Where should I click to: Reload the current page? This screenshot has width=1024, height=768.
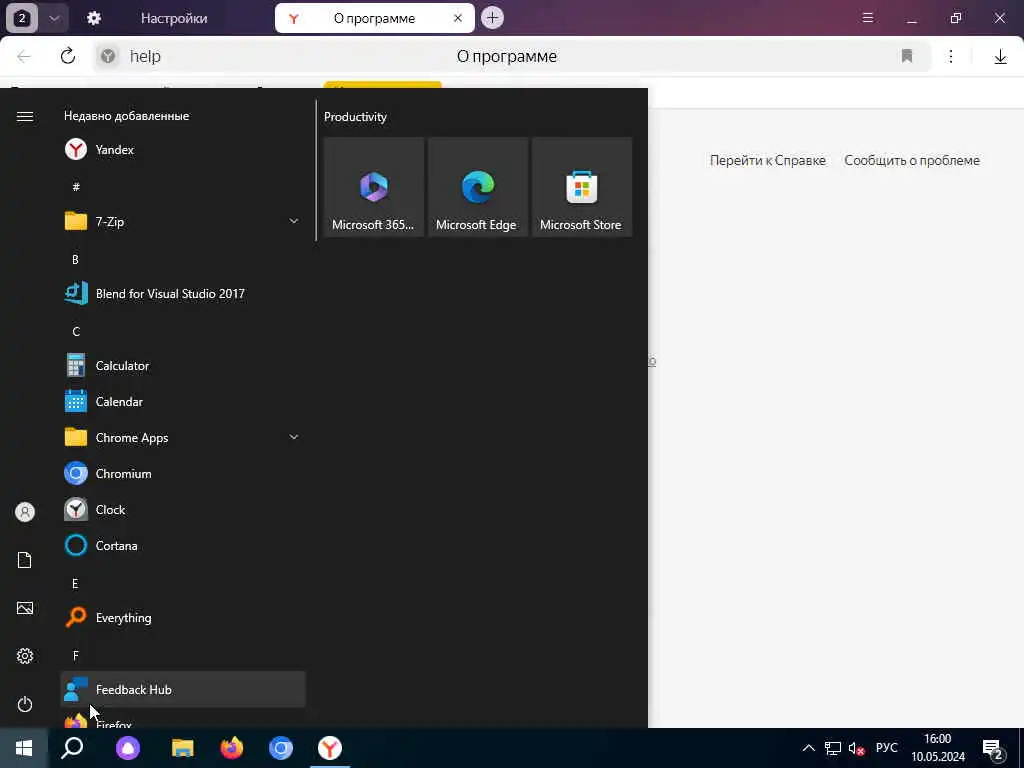tap(68, 56)
